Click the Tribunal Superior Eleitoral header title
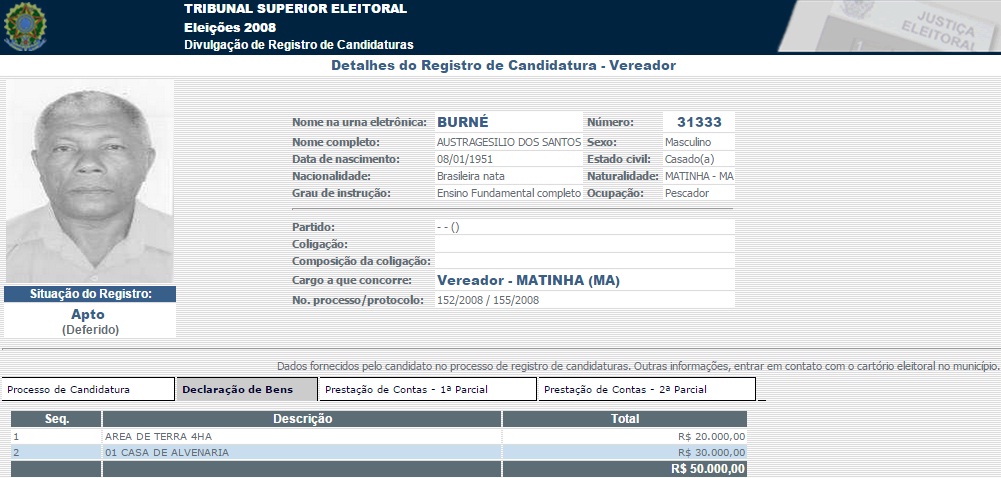This screenshot has height=478, width=1001. tap(295, 9)
